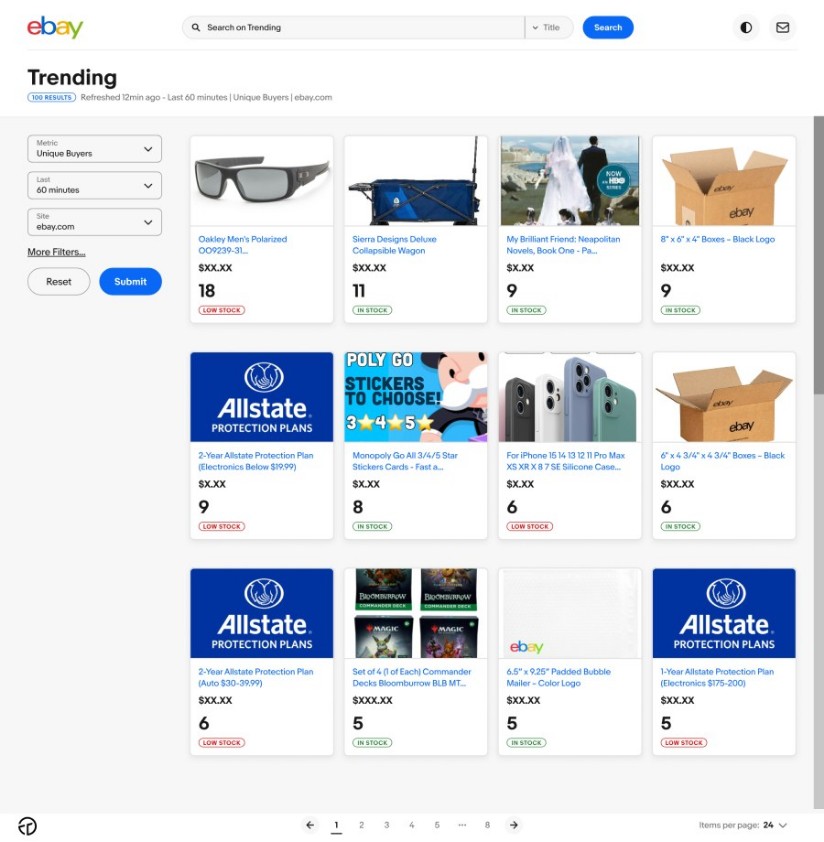Viewport: 824px width, 842px height.
Task: Click the eBay logo
Action: click(55, 27)
